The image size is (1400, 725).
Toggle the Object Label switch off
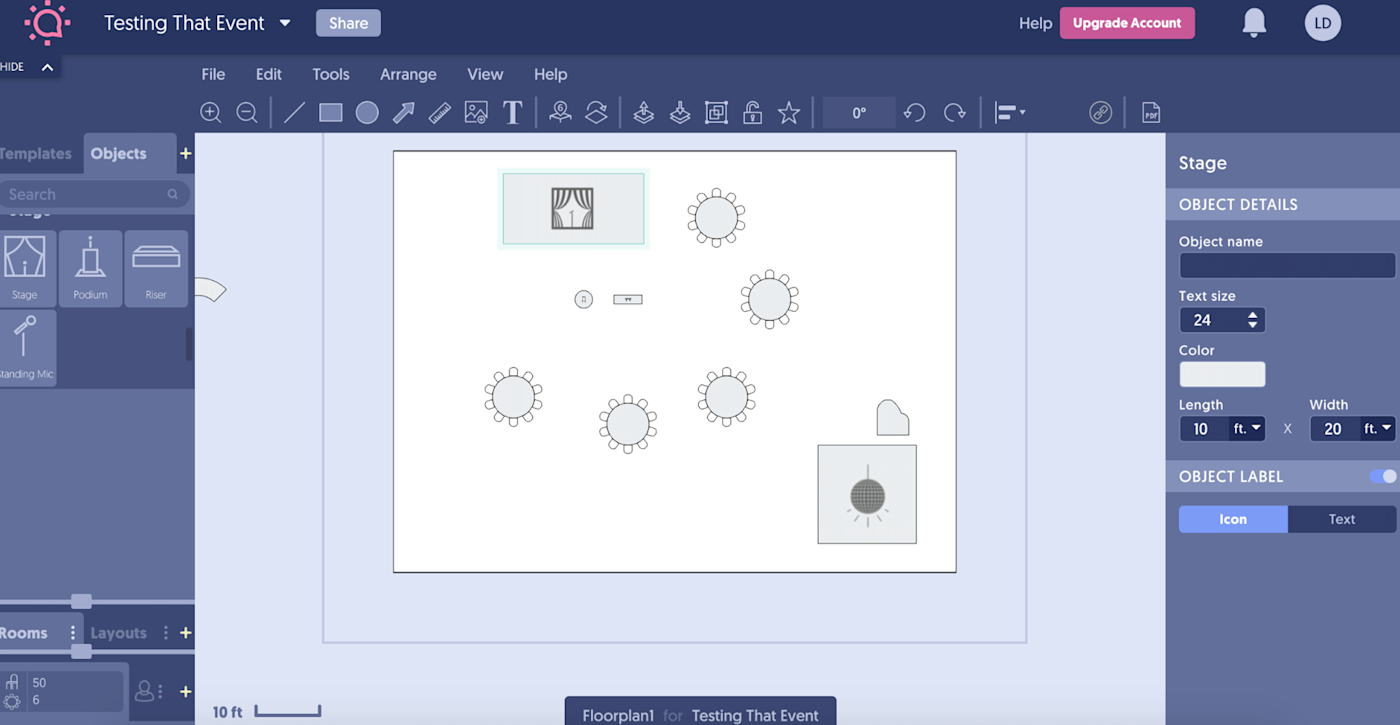coord(1381,477)
